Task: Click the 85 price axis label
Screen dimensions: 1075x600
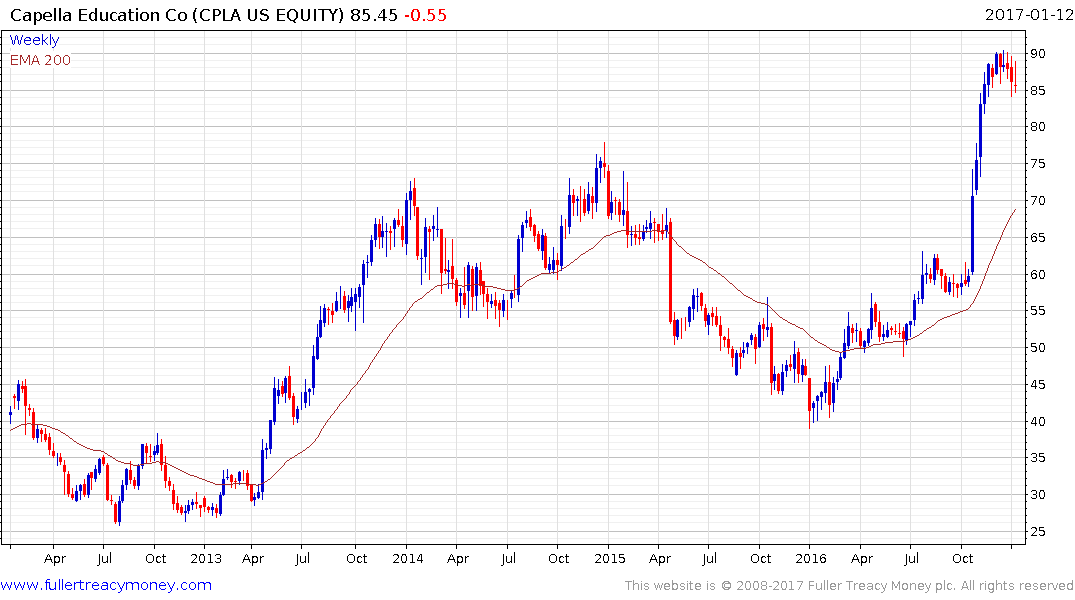Action: click(x=1037, y=91)
